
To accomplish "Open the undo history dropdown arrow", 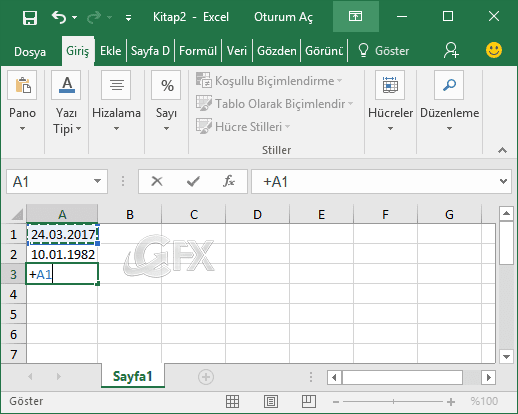I will (75, 17).
